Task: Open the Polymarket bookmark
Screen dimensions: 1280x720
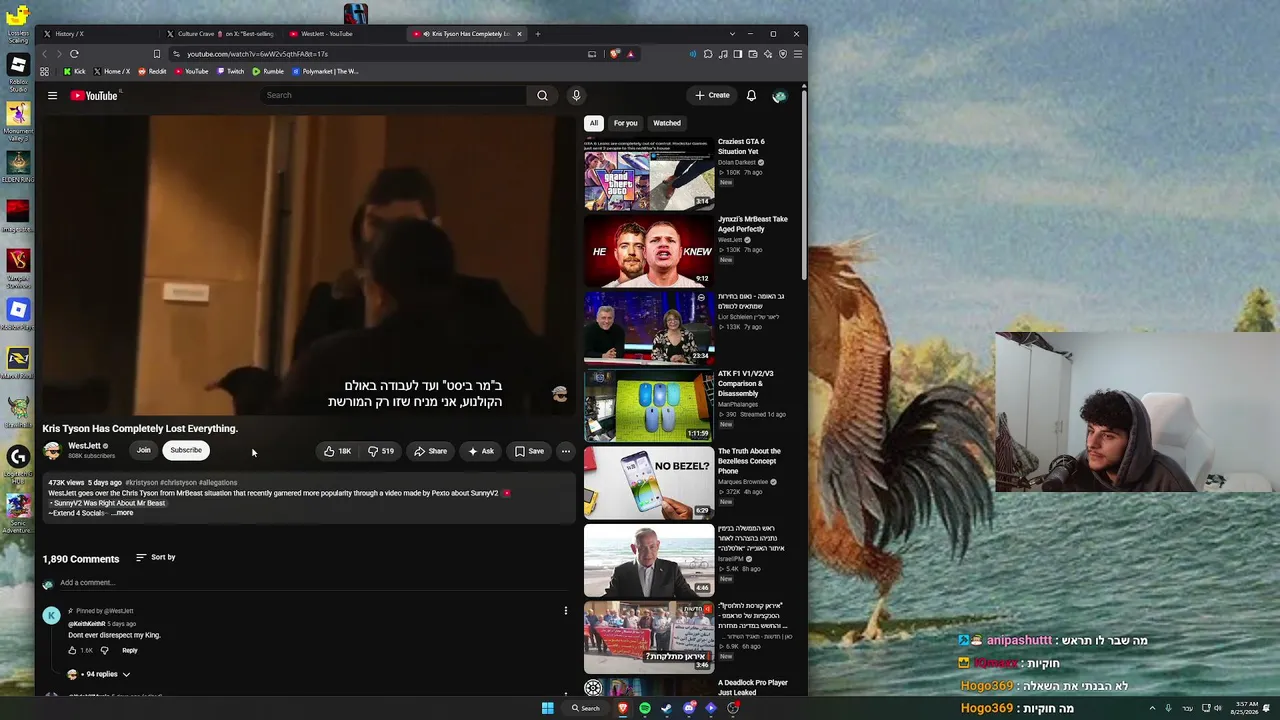Action: tap(325, 72)
